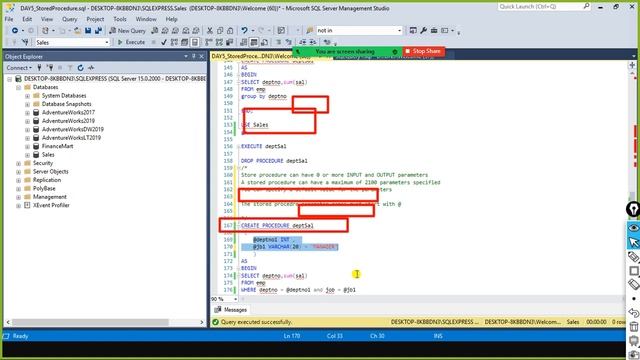The height and width of the screenshot is (360, 640).
Task: Click the trash icon in annotation sidebar
Action: click(633, 327)
